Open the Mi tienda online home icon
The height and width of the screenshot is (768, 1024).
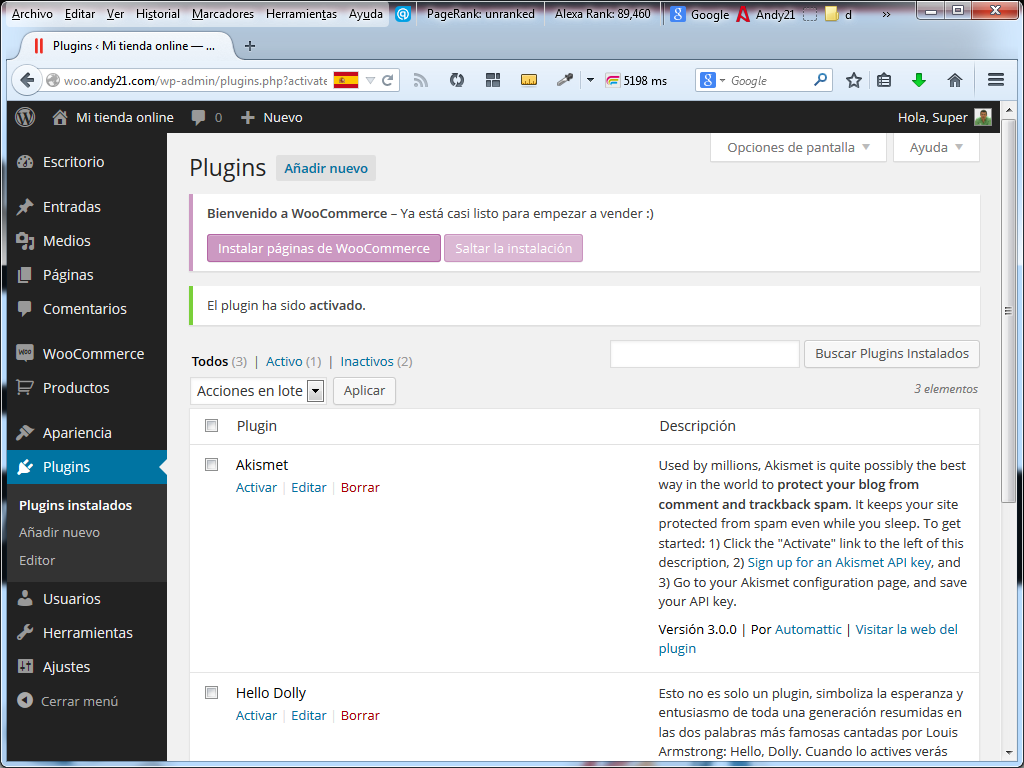pos(60,118)
